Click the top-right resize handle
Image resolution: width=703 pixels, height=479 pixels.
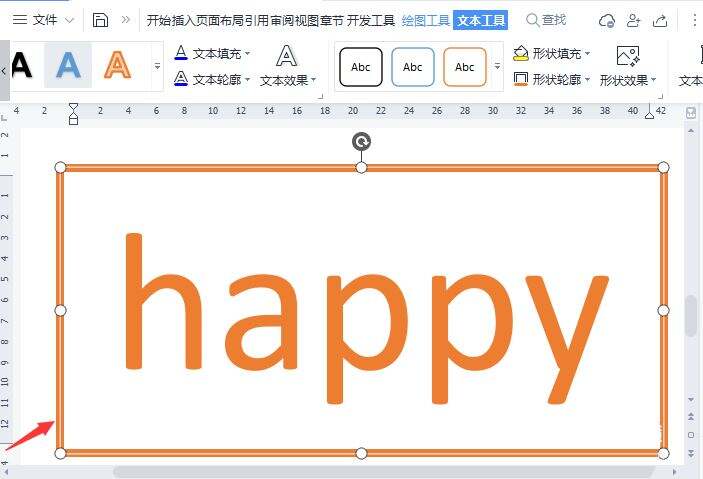(x=663, y=167)
